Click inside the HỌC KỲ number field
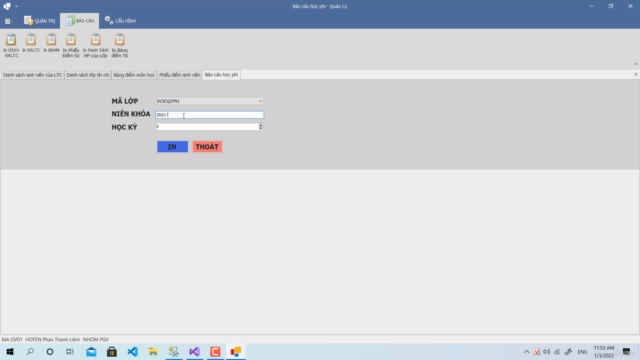 207,127
